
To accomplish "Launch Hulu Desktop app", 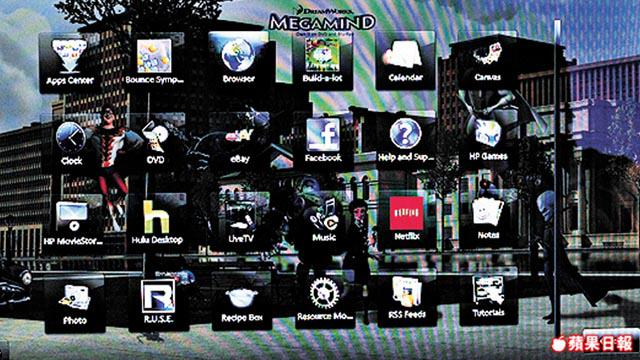I will 157,222.
